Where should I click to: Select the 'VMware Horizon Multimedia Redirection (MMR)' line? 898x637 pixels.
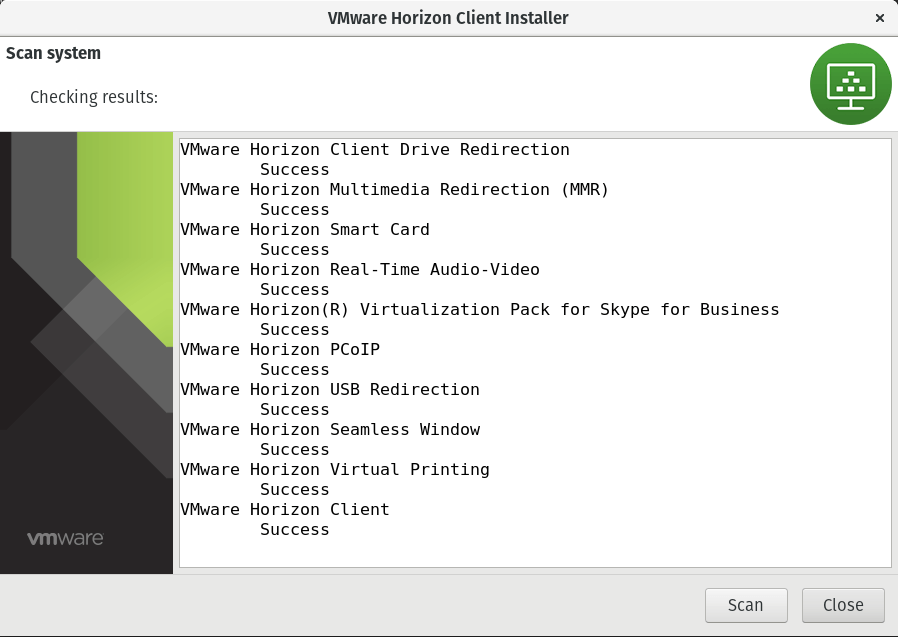point(395,190)
